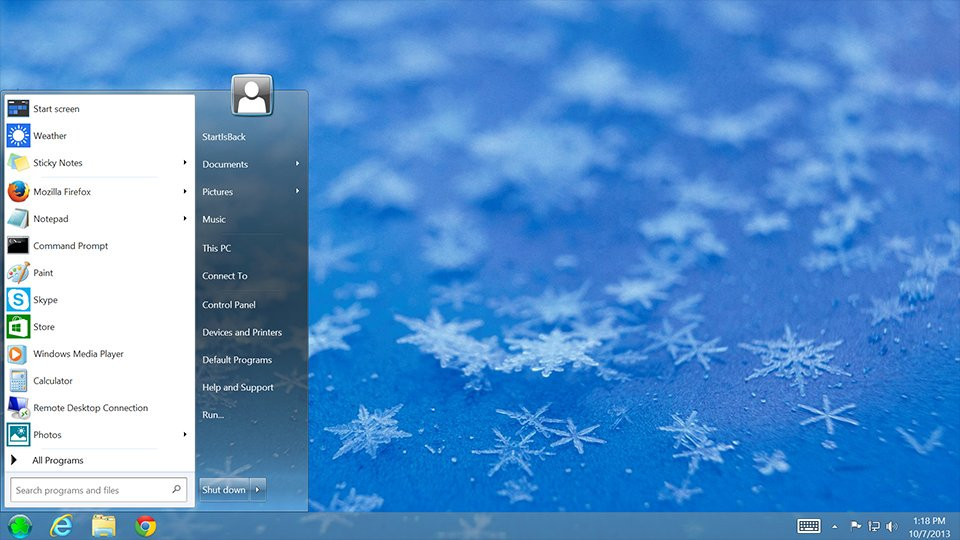Open Default Programs link
This screenshot has height=540, width=960.
click(237, 359)
